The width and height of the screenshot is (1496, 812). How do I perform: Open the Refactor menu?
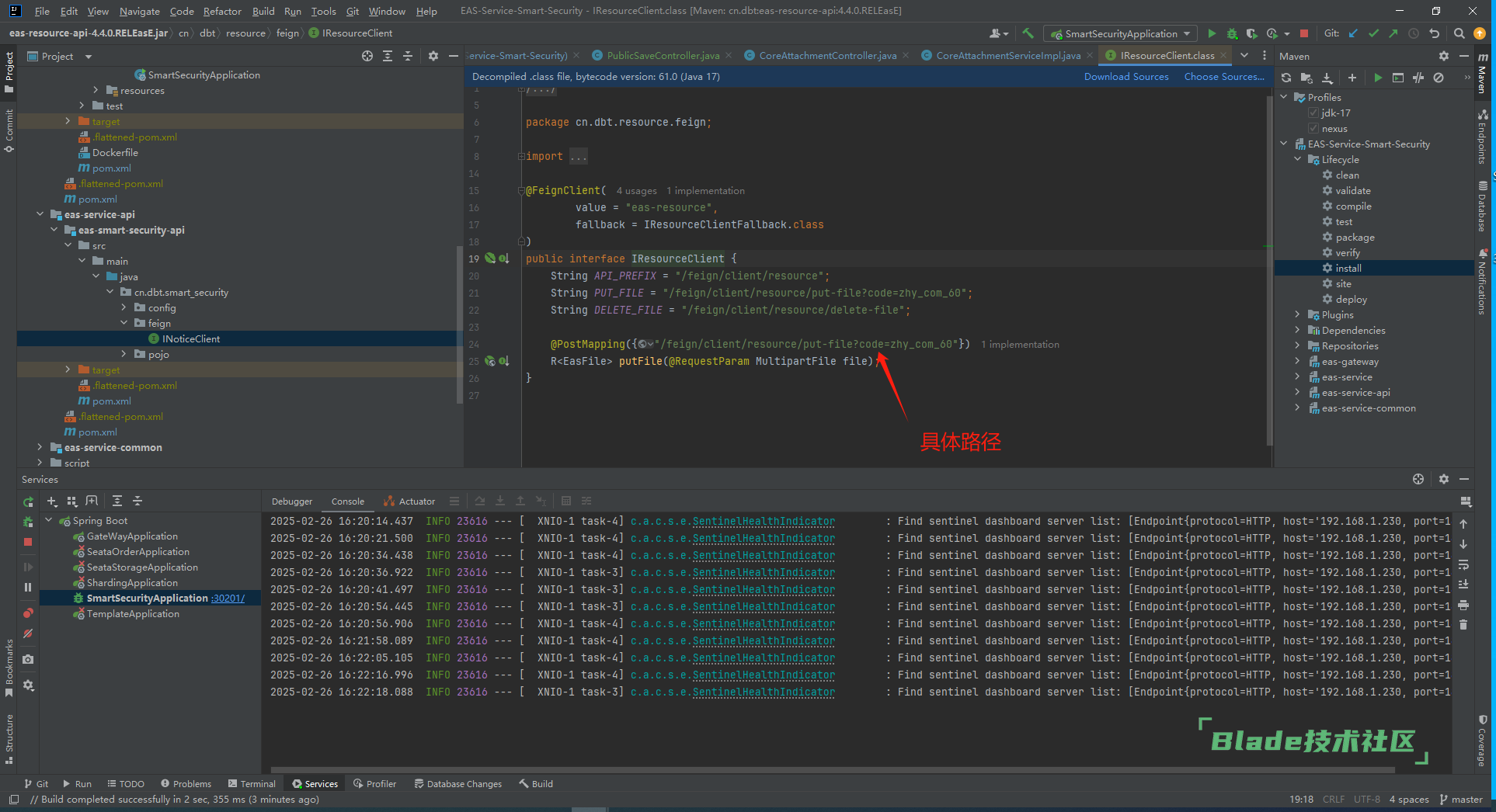tap(222, 11)
